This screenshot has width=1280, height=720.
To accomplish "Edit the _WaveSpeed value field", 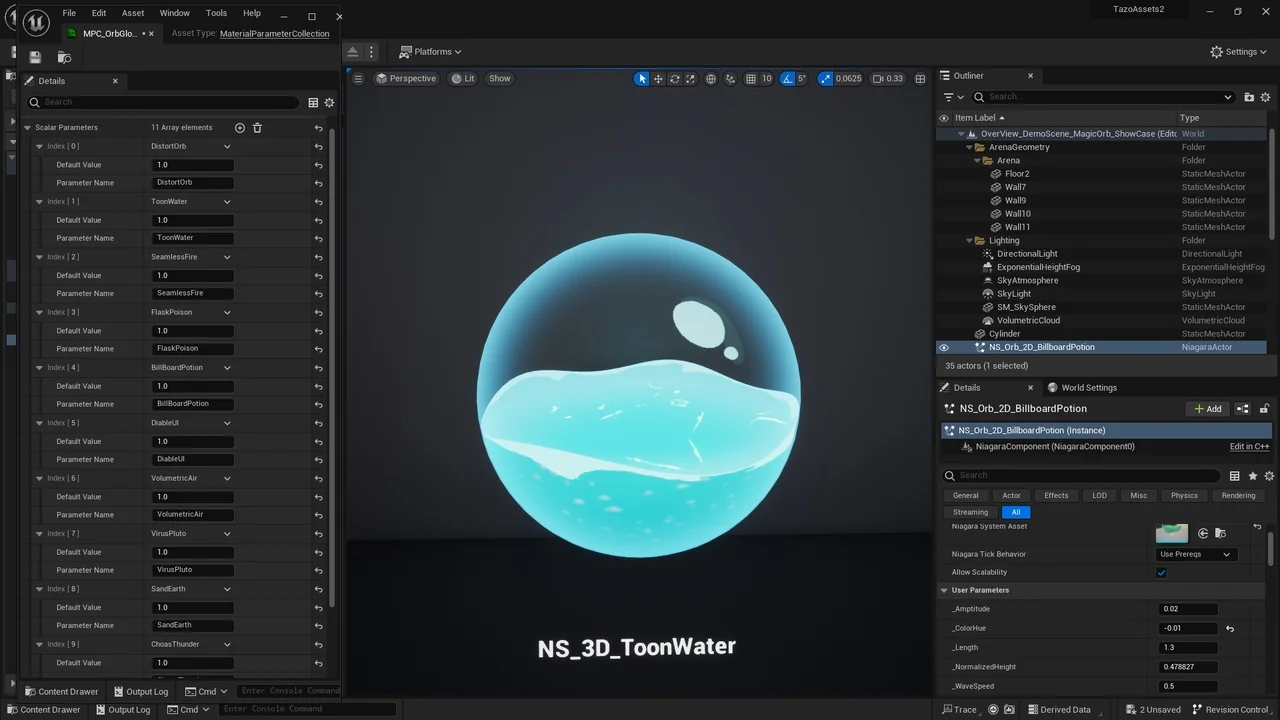I will (x=1187, y=686).
